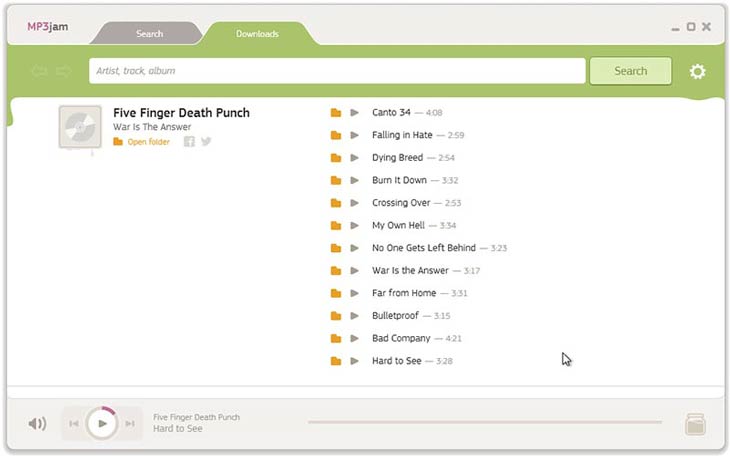Click the playback progress bar

[x=484, y=422]
